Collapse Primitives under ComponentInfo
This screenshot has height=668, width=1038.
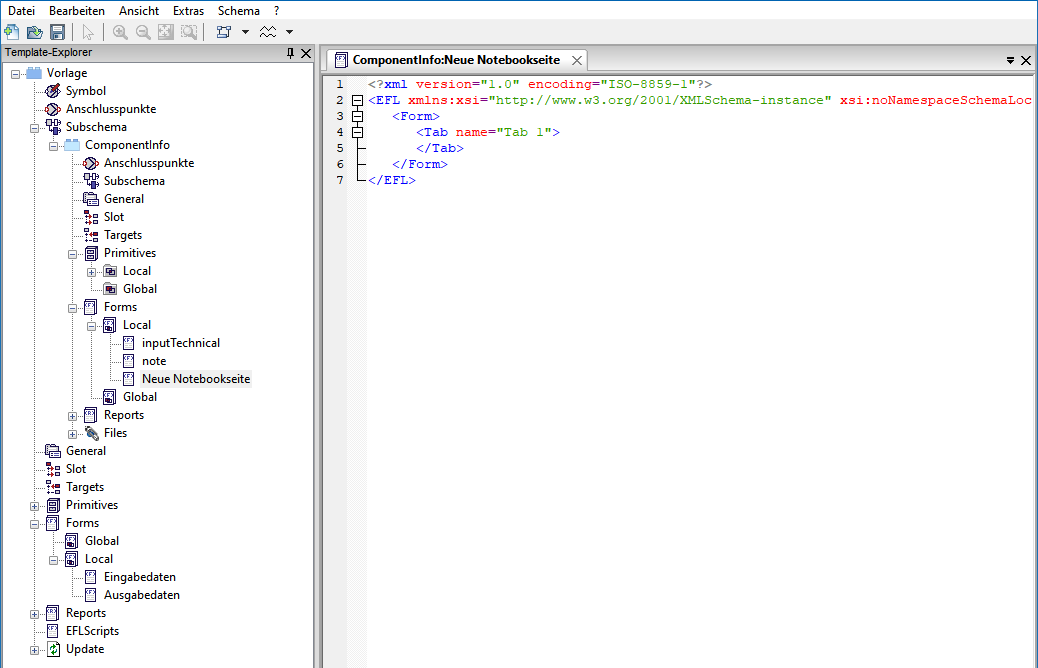pyautogui.click(x=73, y=254)
